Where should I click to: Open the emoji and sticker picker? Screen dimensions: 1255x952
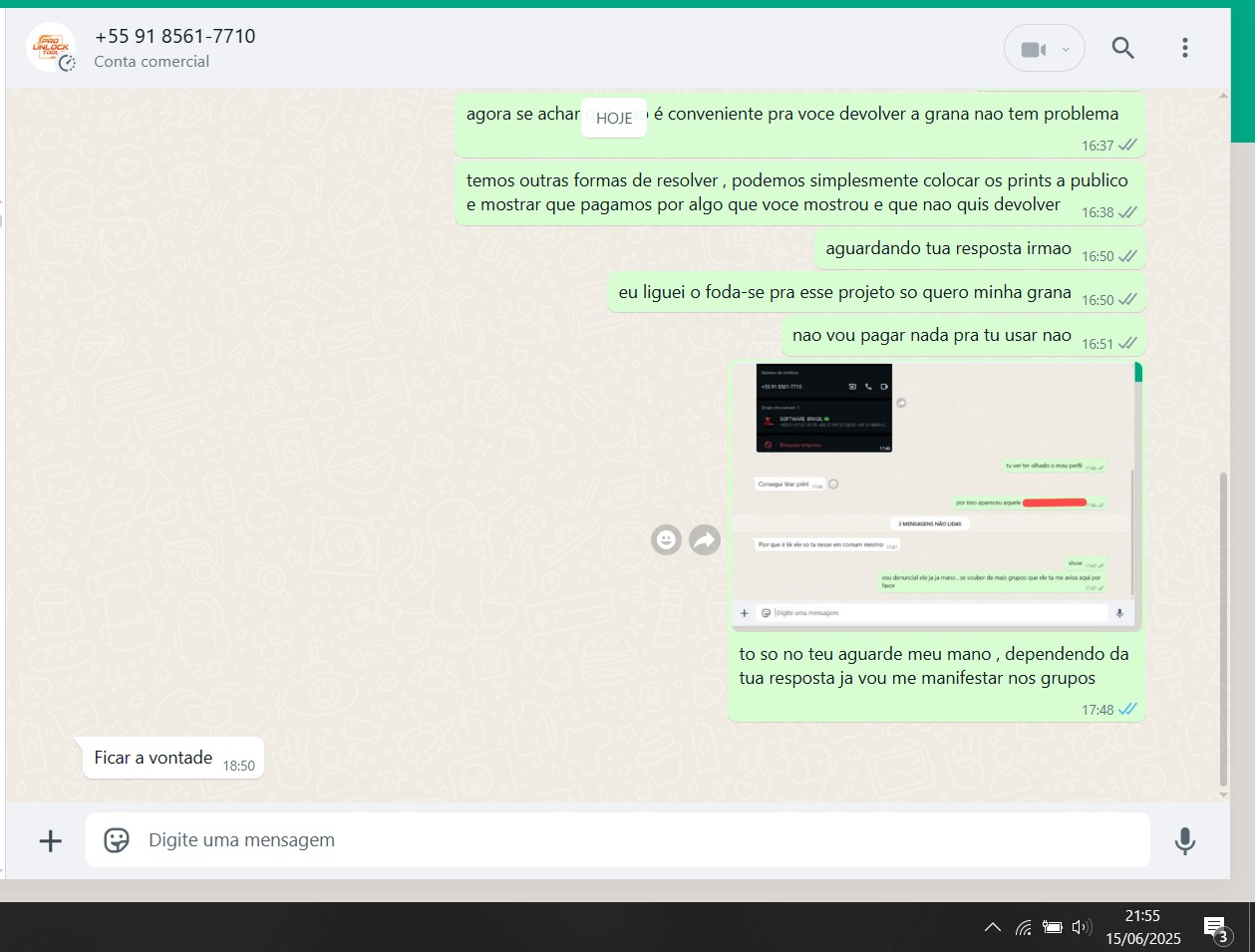click(118, 840)
